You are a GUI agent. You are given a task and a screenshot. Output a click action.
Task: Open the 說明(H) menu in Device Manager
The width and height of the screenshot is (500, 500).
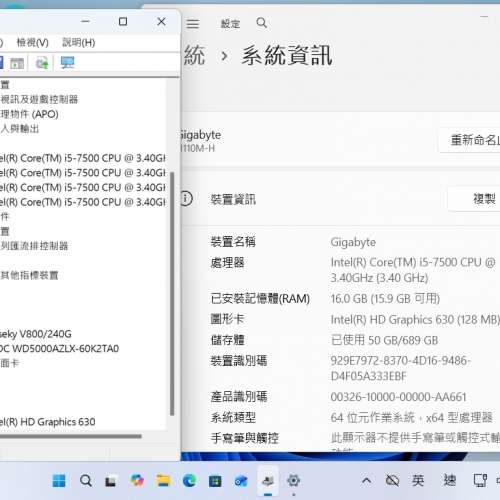coord(79,43)
